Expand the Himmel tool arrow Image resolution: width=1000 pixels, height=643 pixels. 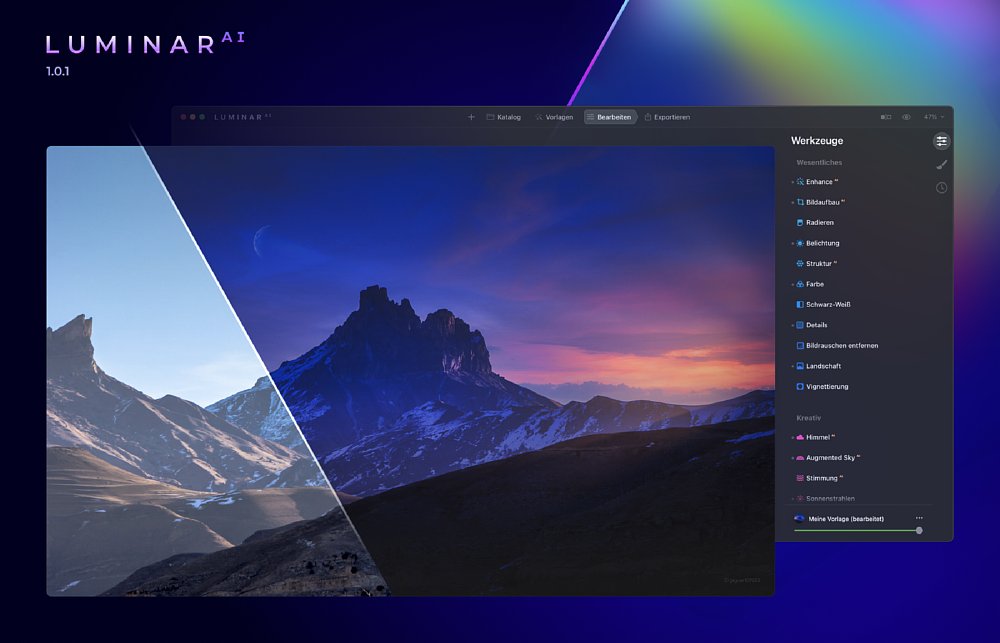tap(793, 438)
